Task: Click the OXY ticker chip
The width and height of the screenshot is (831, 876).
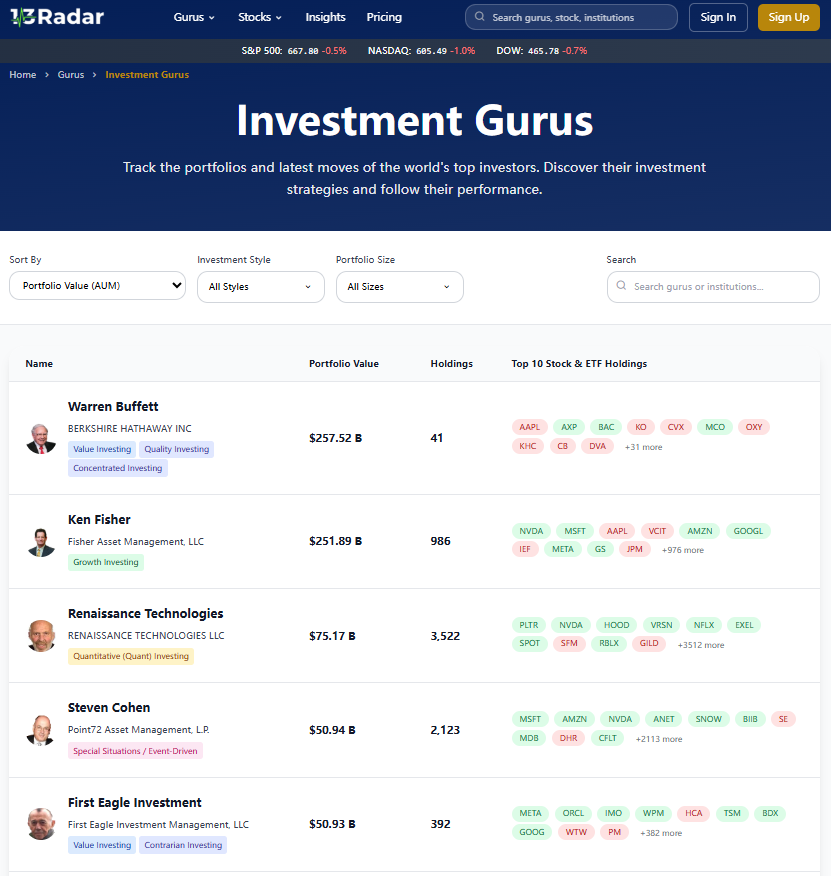Action: [754, 427]
